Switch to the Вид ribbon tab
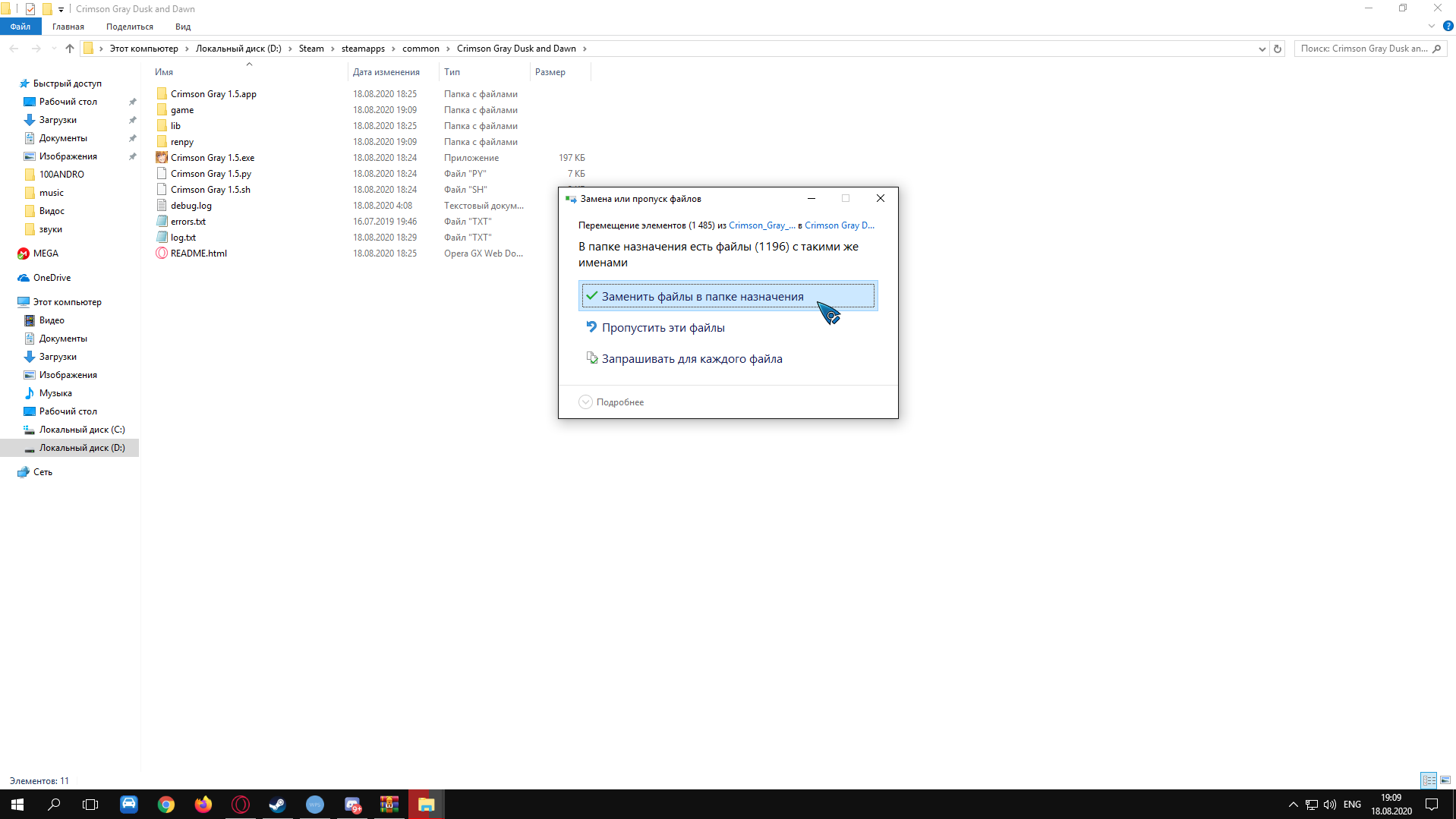This screenshot has width=1456, height=819. 183,27
